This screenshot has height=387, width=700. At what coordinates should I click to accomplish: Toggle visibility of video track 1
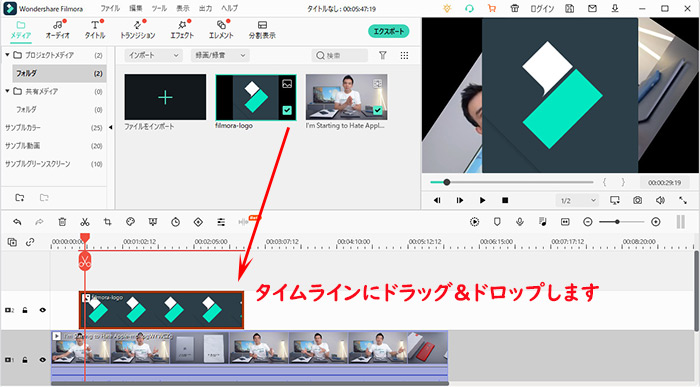tap(42, 359)
